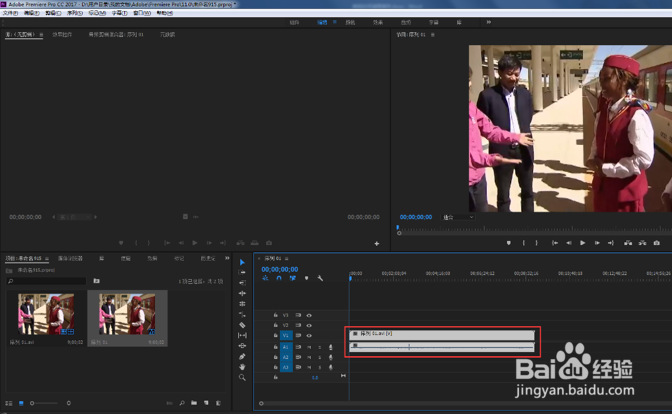Go to In point in Program Monitor

point(555,243)
